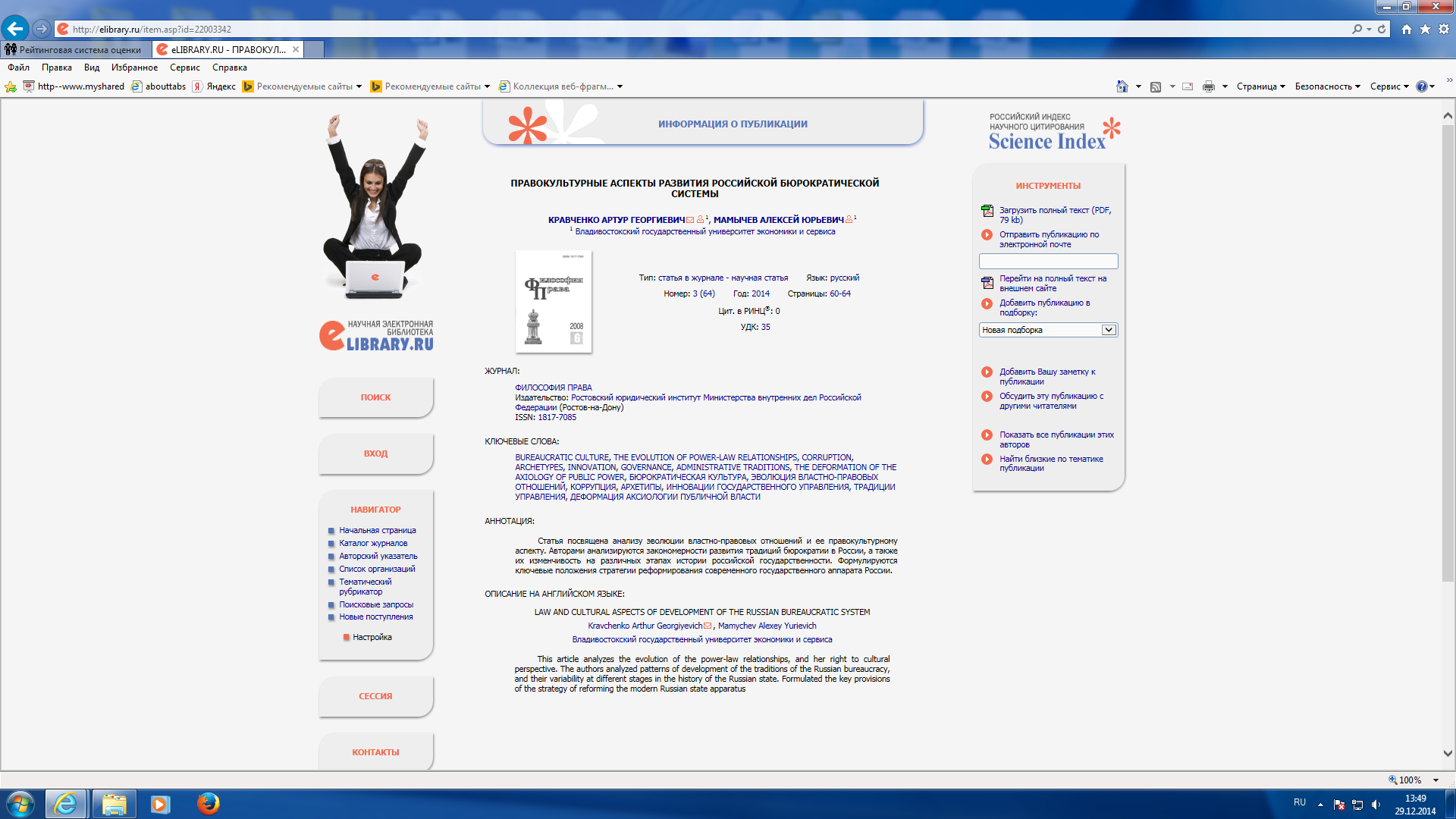1456x819 pixels.
Task: Click the PDF icon to download full text
Action: click(987, 211)
